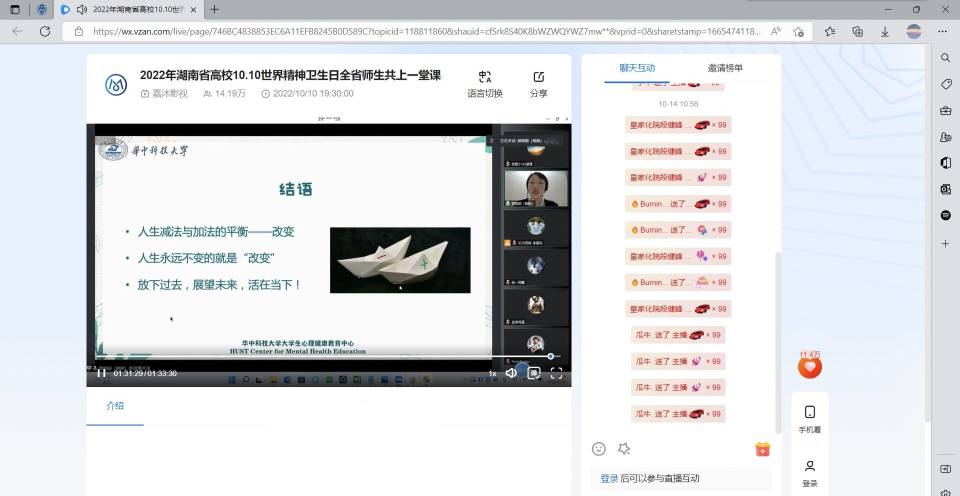Open a new browser tab
Image resolution: width=960 pixels, height=496 pixels.
pyautogui.click(x=214, y=9)
